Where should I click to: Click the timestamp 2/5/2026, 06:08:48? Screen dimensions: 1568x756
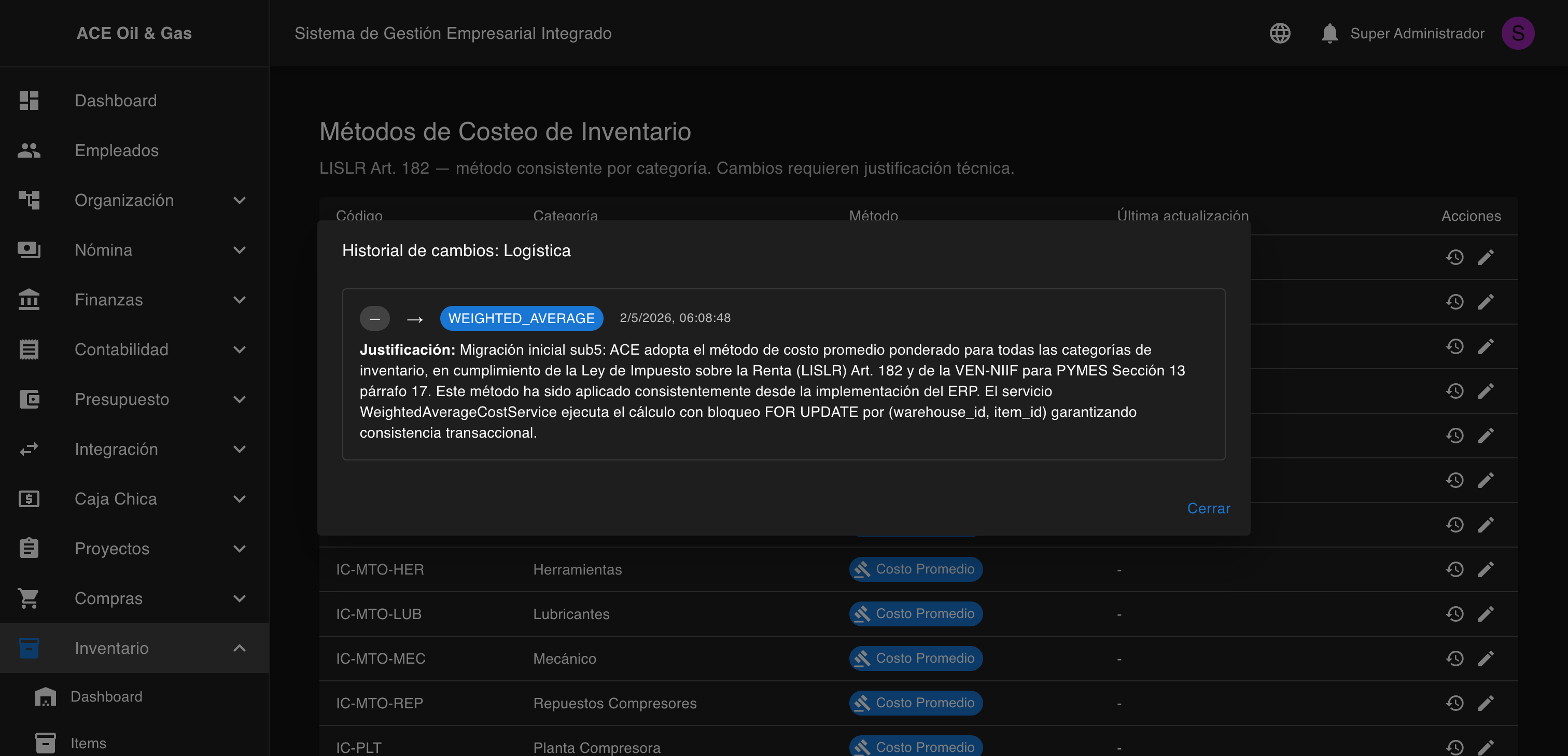(675, 318)
